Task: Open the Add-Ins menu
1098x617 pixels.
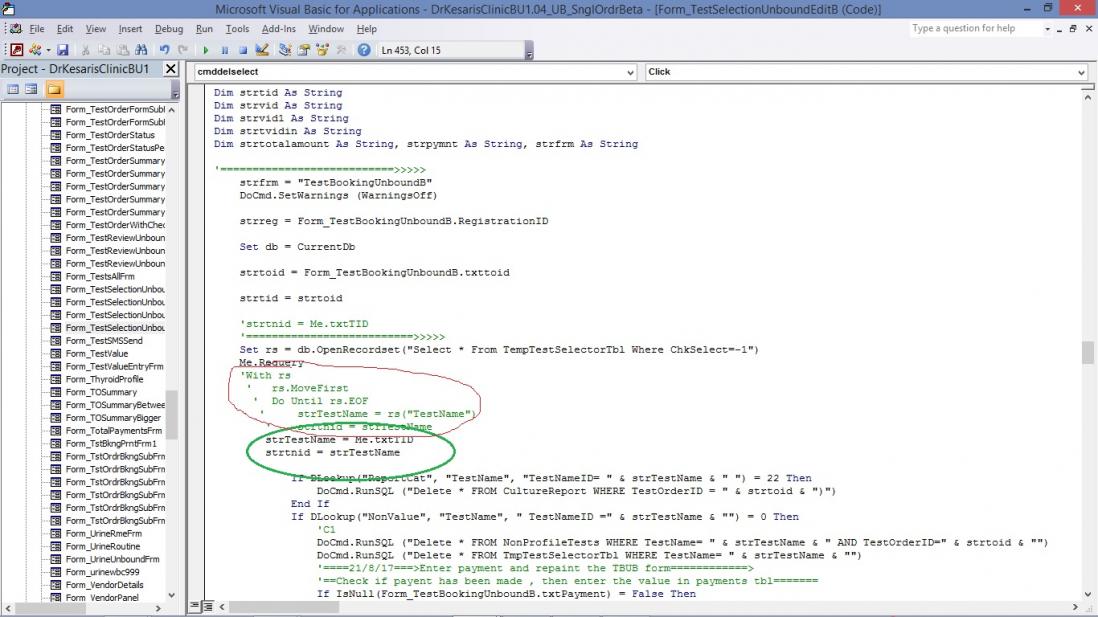Action: [279, 29]
